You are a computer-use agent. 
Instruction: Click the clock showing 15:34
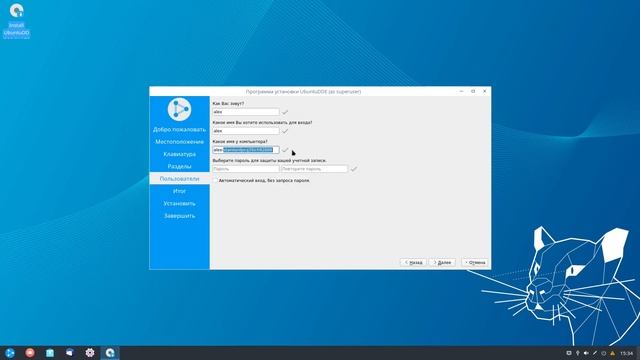coord(627,353)
